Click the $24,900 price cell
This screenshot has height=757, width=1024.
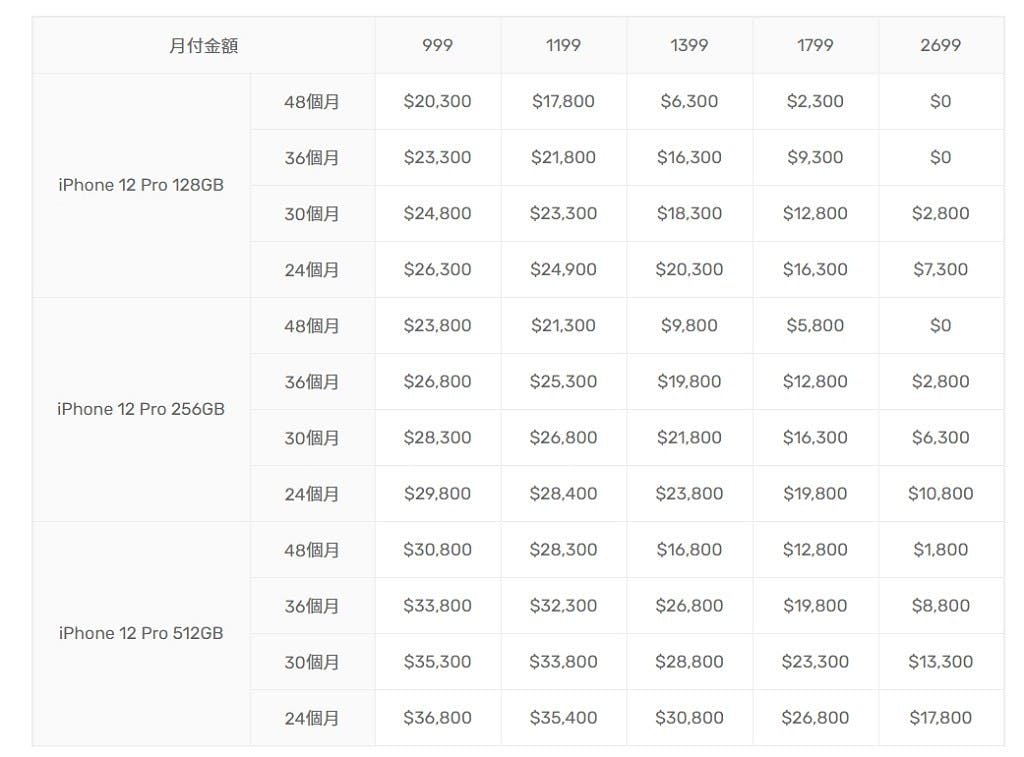pos(564,269)
